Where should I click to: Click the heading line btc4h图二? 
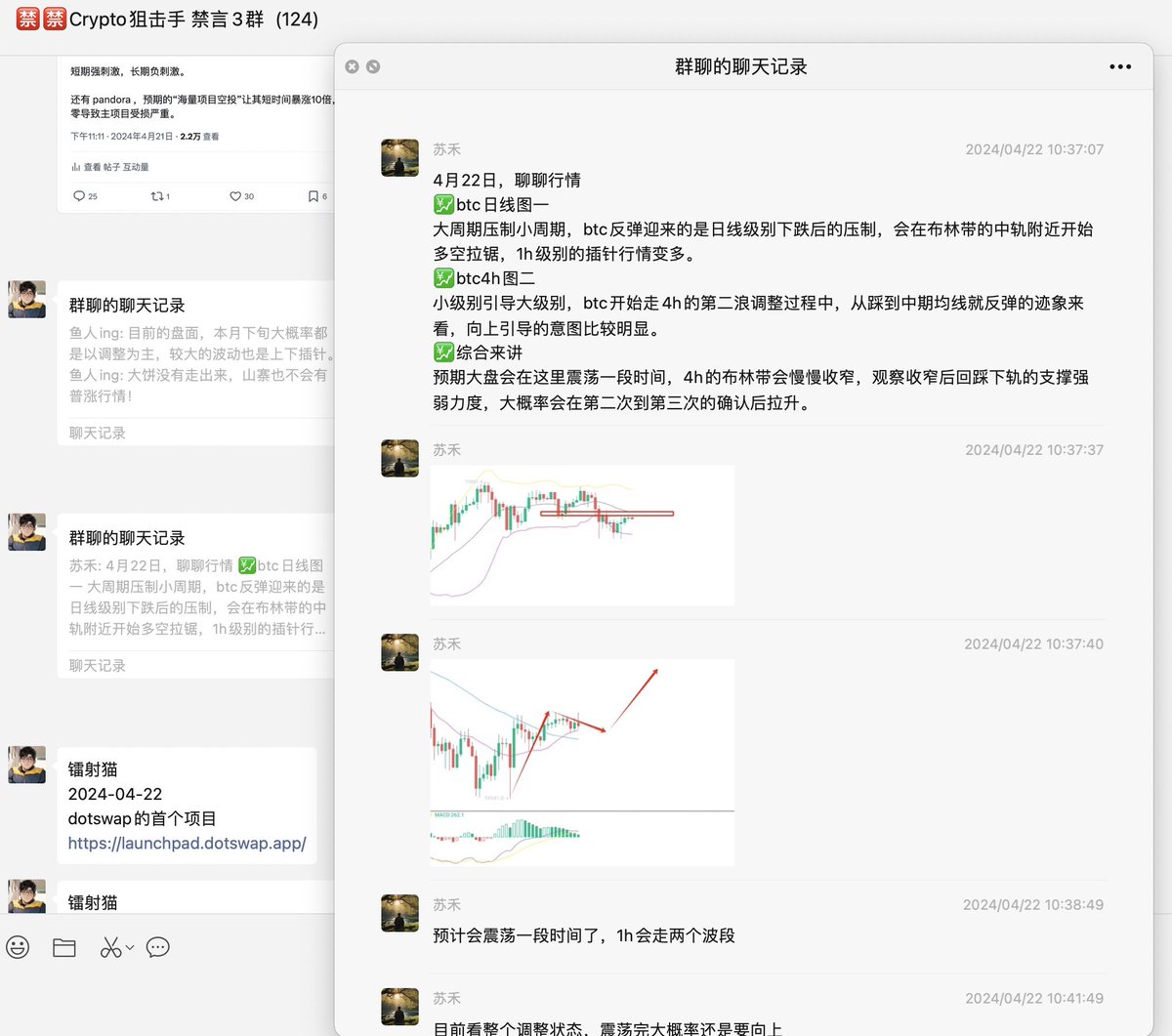pyautogui.click(x=484, y=278)
